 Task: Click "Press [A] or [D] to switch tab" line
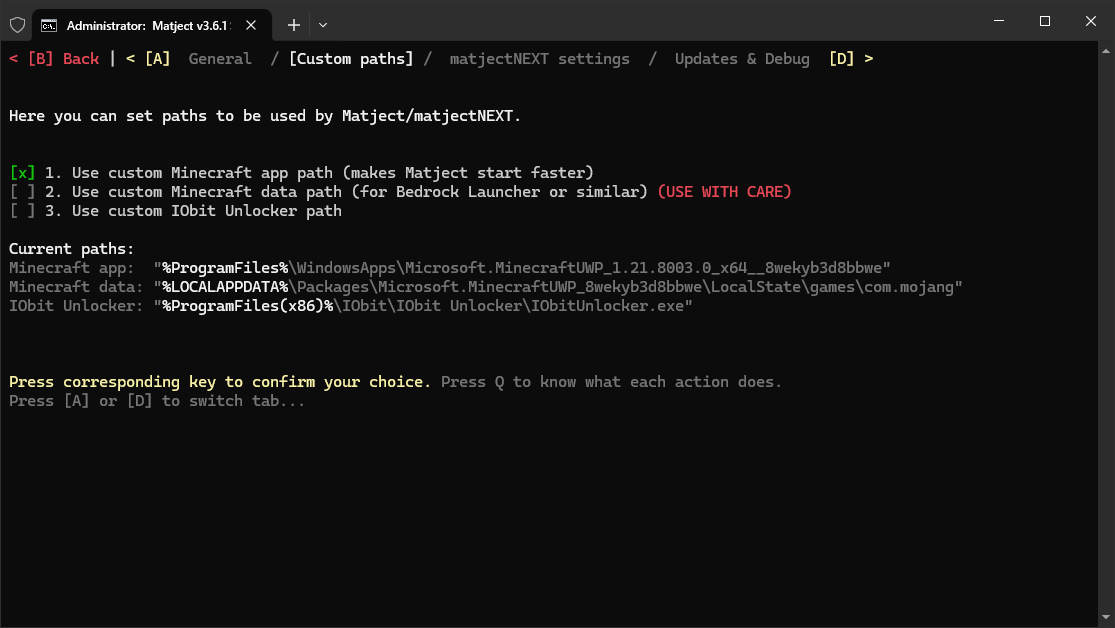(x=156, y=401)
